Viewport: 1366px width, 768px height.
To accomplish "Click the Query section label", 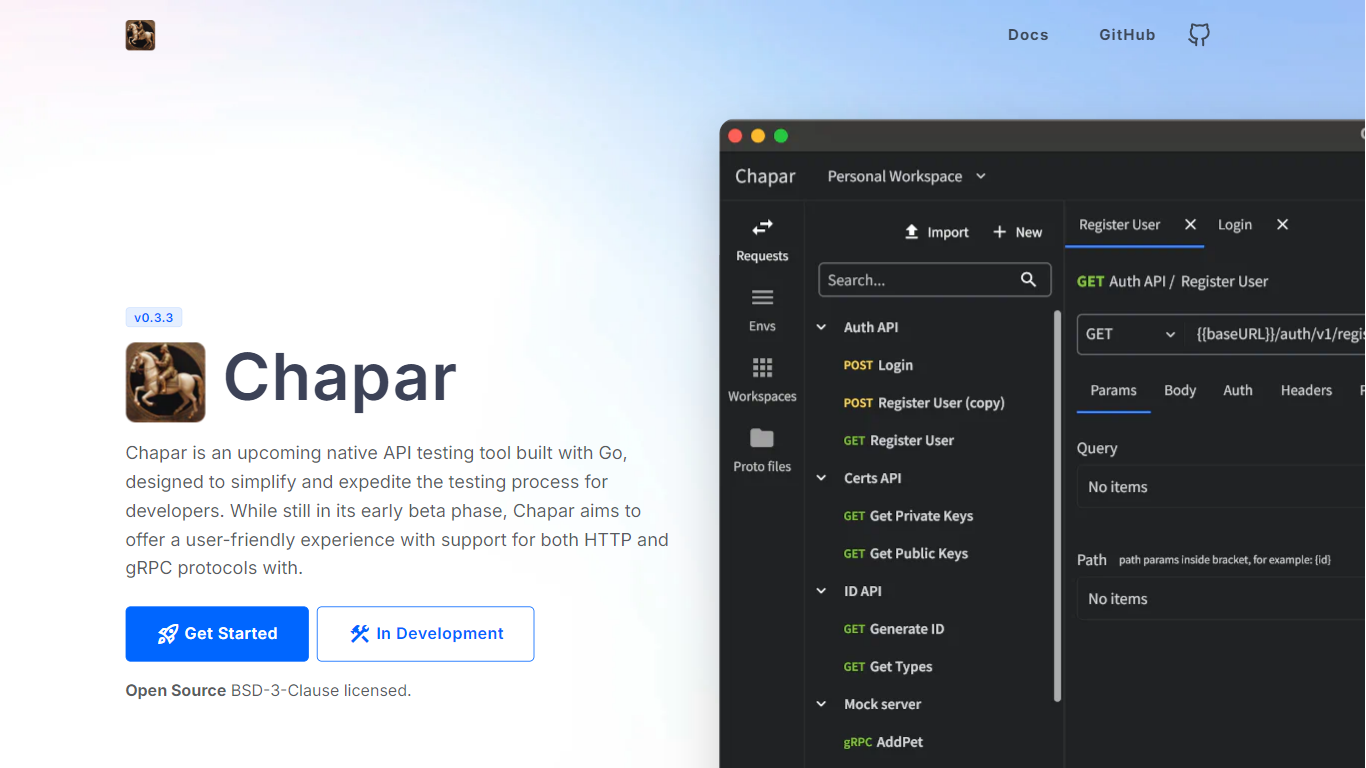I will (x=1097, y=448).
